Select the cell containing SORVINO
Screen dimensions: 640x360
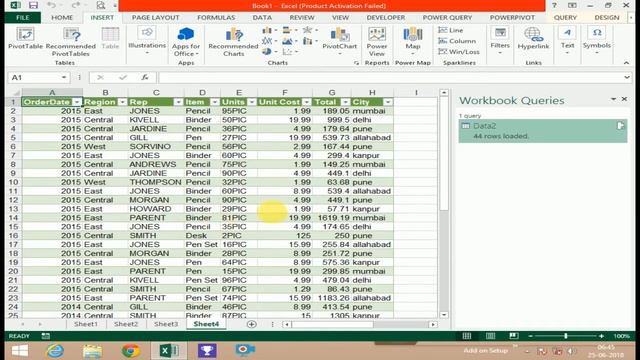[156, 147]
